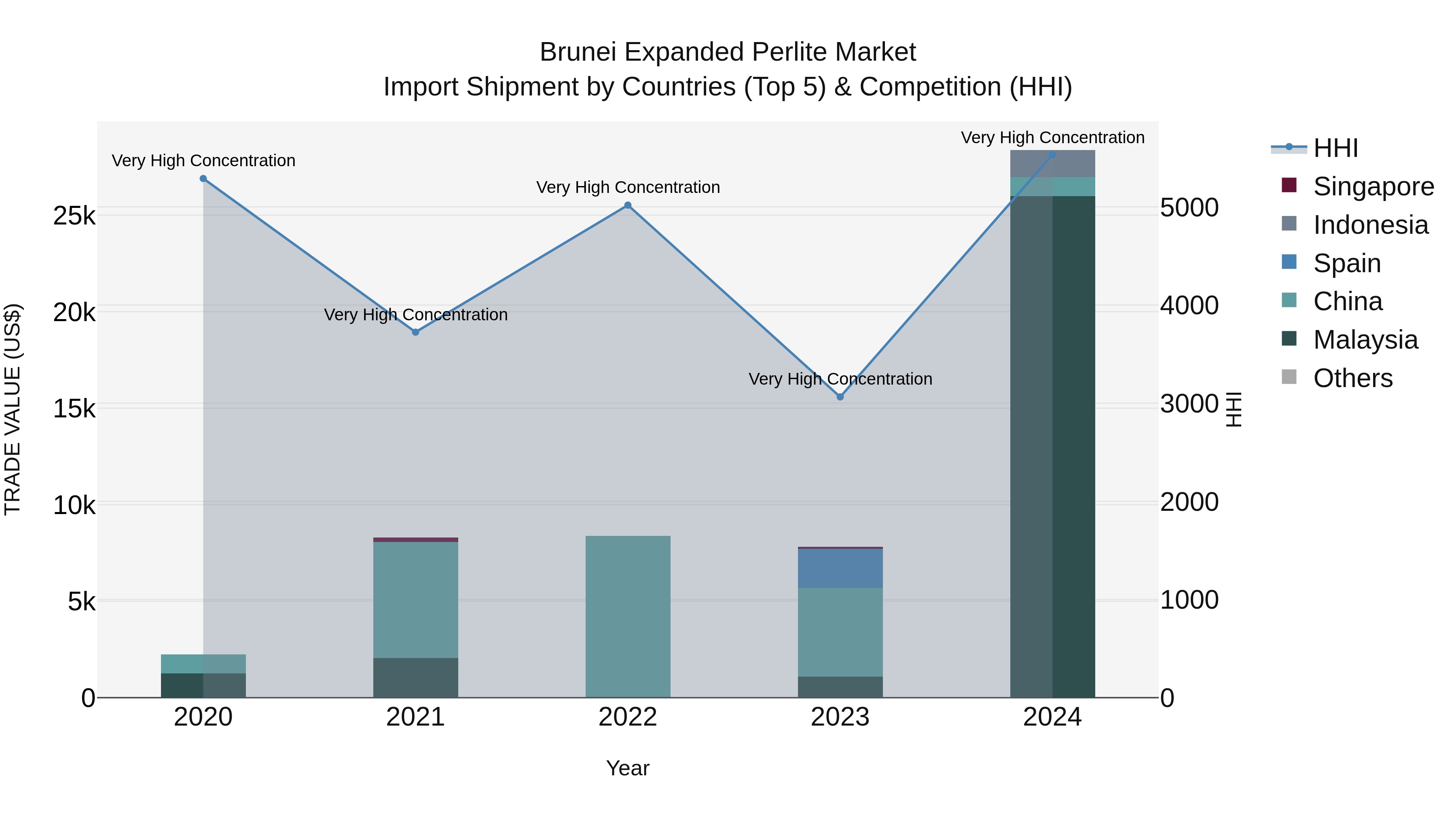Viewport: 1456px width, 819px height.
Task: Click 'Very High Concentration' label above 2023
Action: (x=840, y=379)
